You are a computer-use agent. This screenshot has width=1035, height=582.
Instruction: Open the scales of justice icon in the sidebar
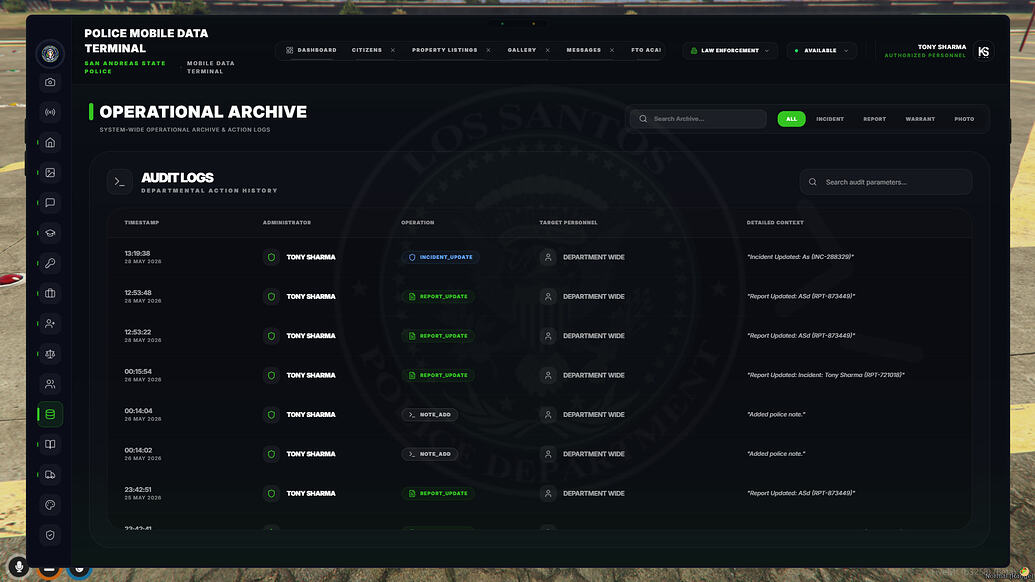pos(50,354)
